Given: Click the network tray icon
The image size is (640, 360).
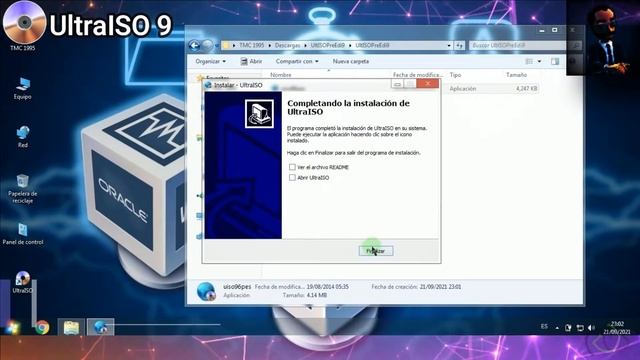Looking at the screenshot, I should click(x=580, y=327).
